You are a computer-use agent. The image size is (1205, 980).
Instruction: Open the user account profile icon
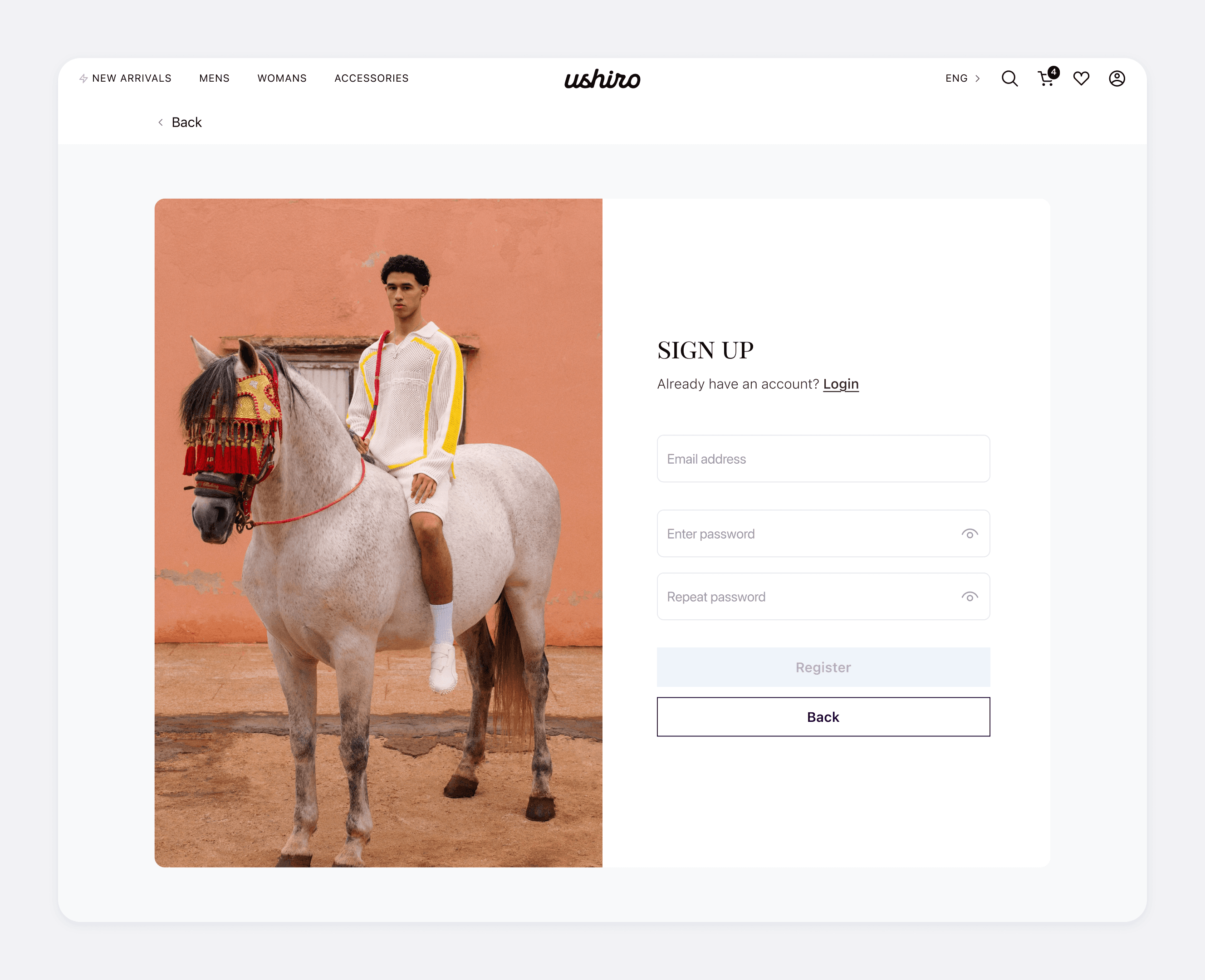[1117, 78]
